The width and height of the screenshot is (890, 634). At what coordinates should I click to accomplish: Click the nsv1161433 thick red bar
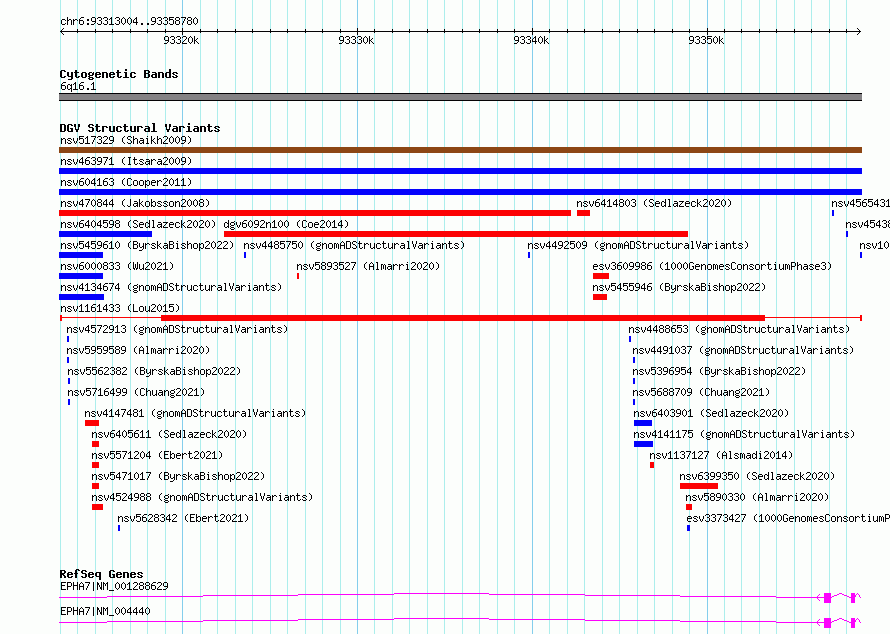[x=463, y=318]
